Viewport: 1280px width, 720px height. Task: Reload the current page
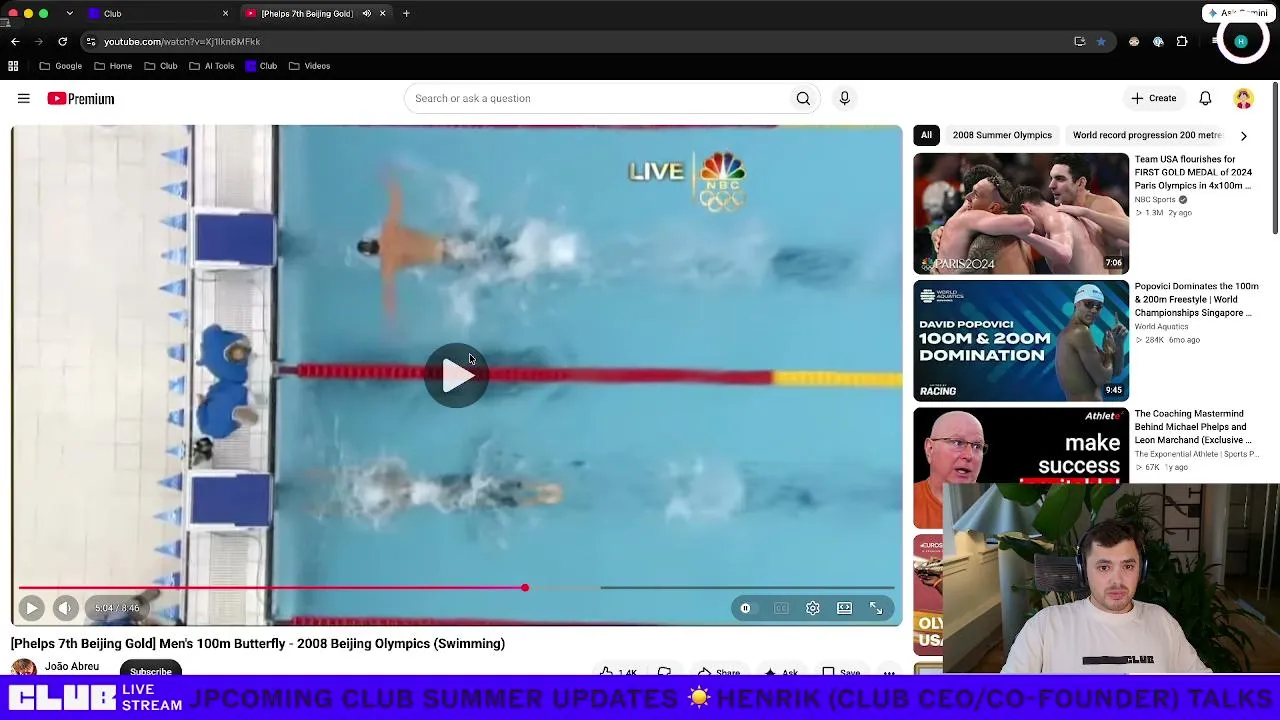[x=62, y=41]
